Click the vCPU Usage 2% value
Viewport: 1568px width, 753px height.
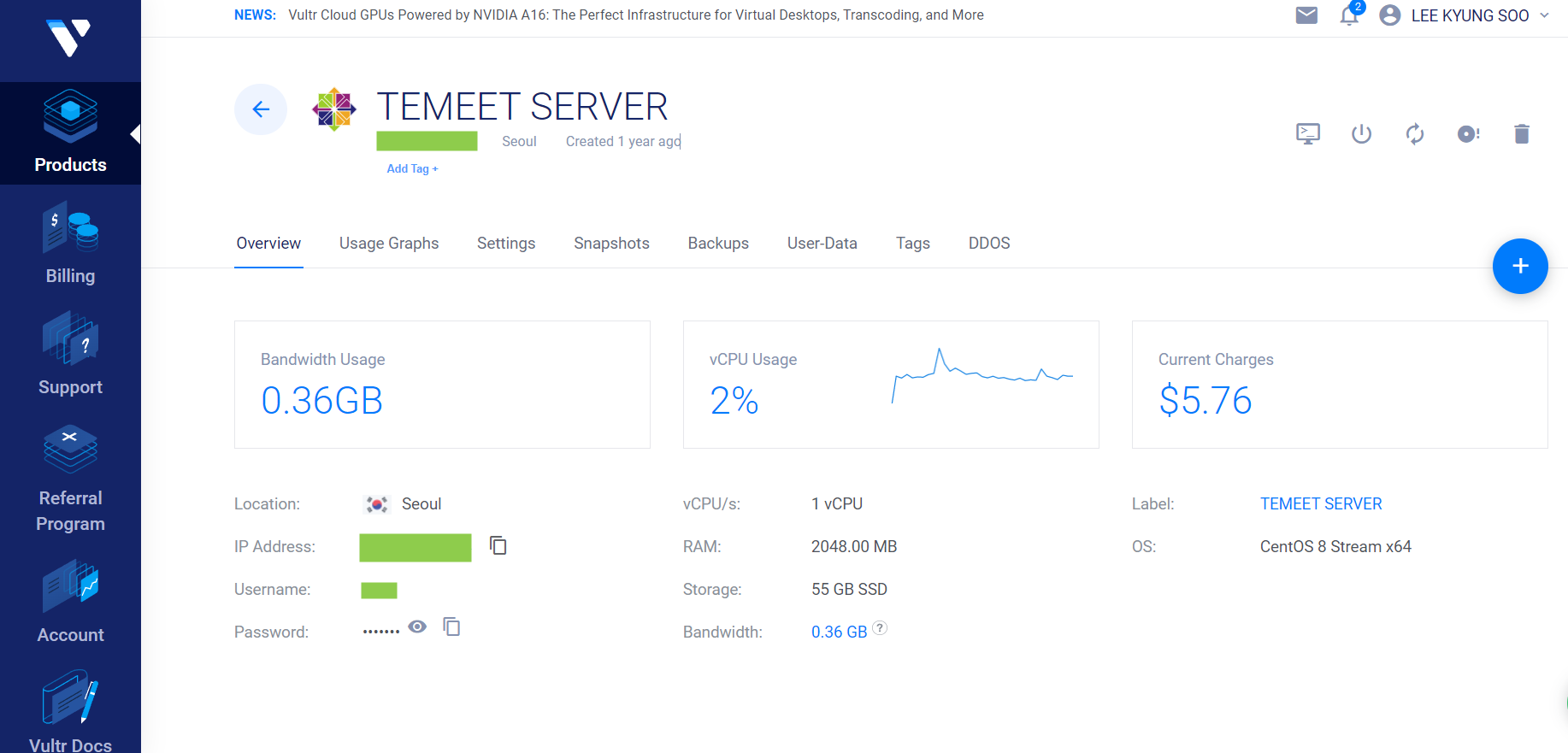point(734,401)
